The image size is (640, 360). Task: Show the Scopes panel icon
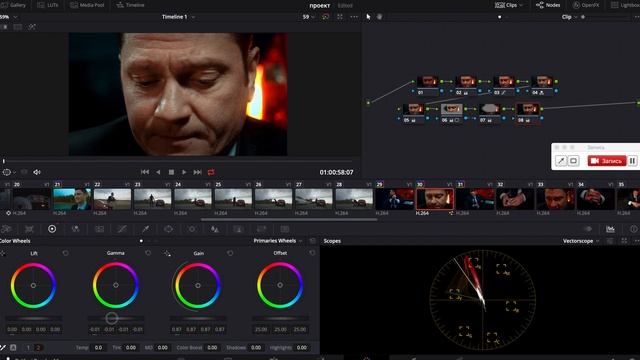pos(610,229)
